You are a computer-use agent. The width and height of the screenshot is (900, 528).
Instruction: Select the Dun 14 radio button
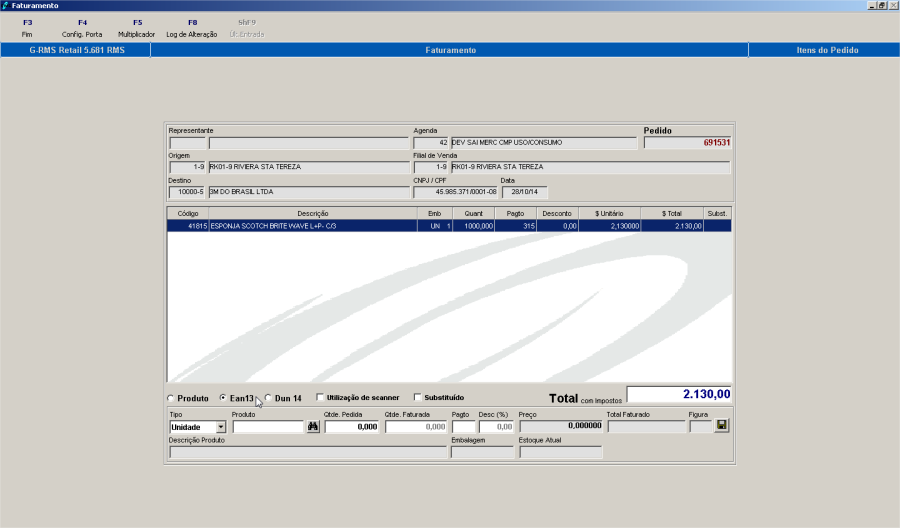[268, 398]
